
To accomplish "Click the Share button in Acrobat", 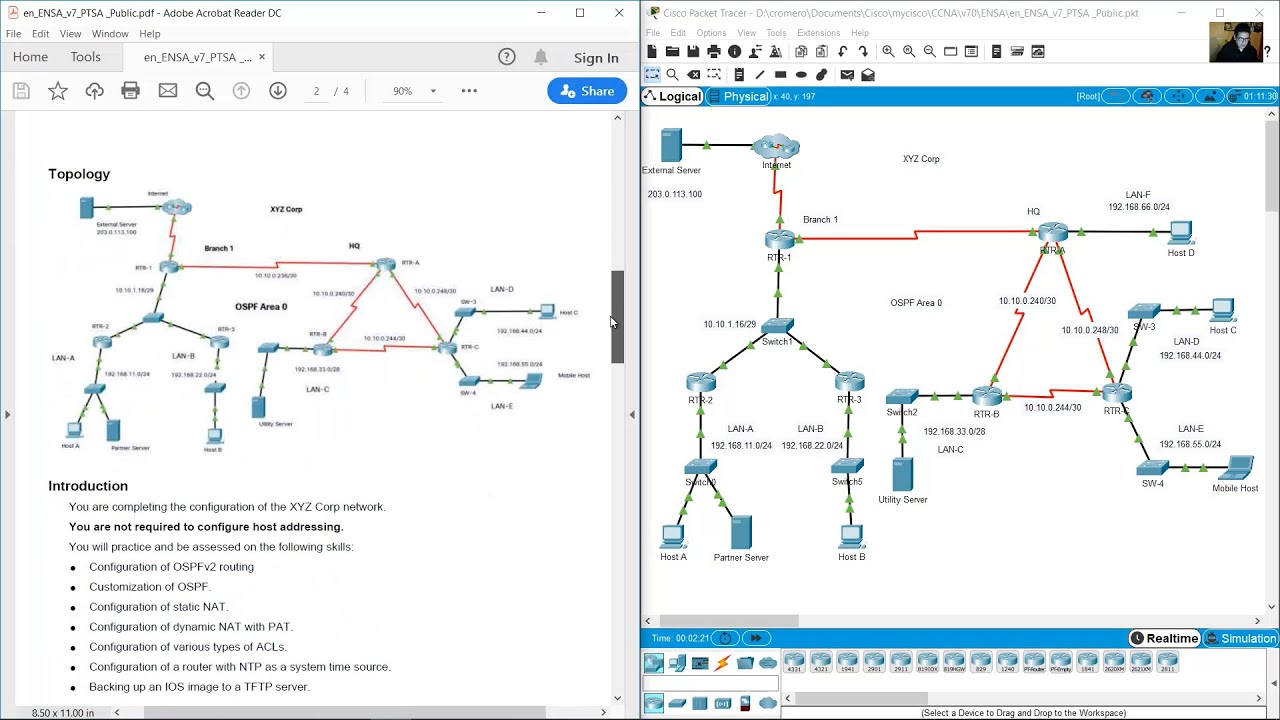I will click(587, 91).
